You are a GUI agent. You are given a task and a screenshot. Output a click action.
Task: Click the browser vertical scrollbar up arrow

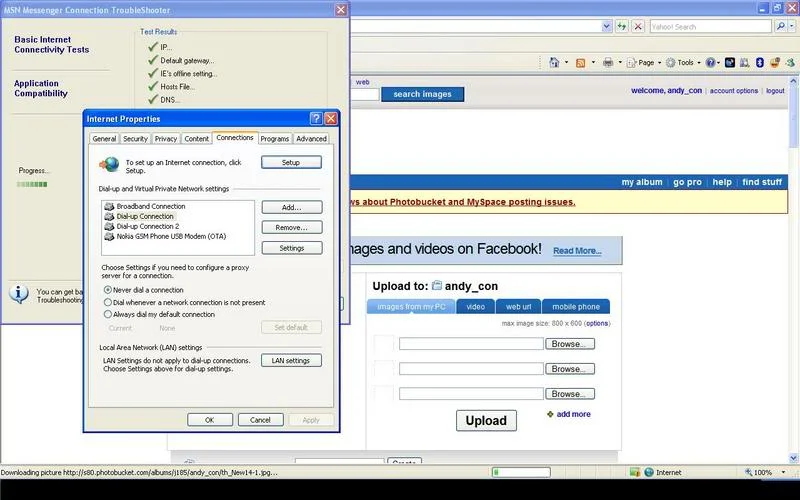click(793, 81)
